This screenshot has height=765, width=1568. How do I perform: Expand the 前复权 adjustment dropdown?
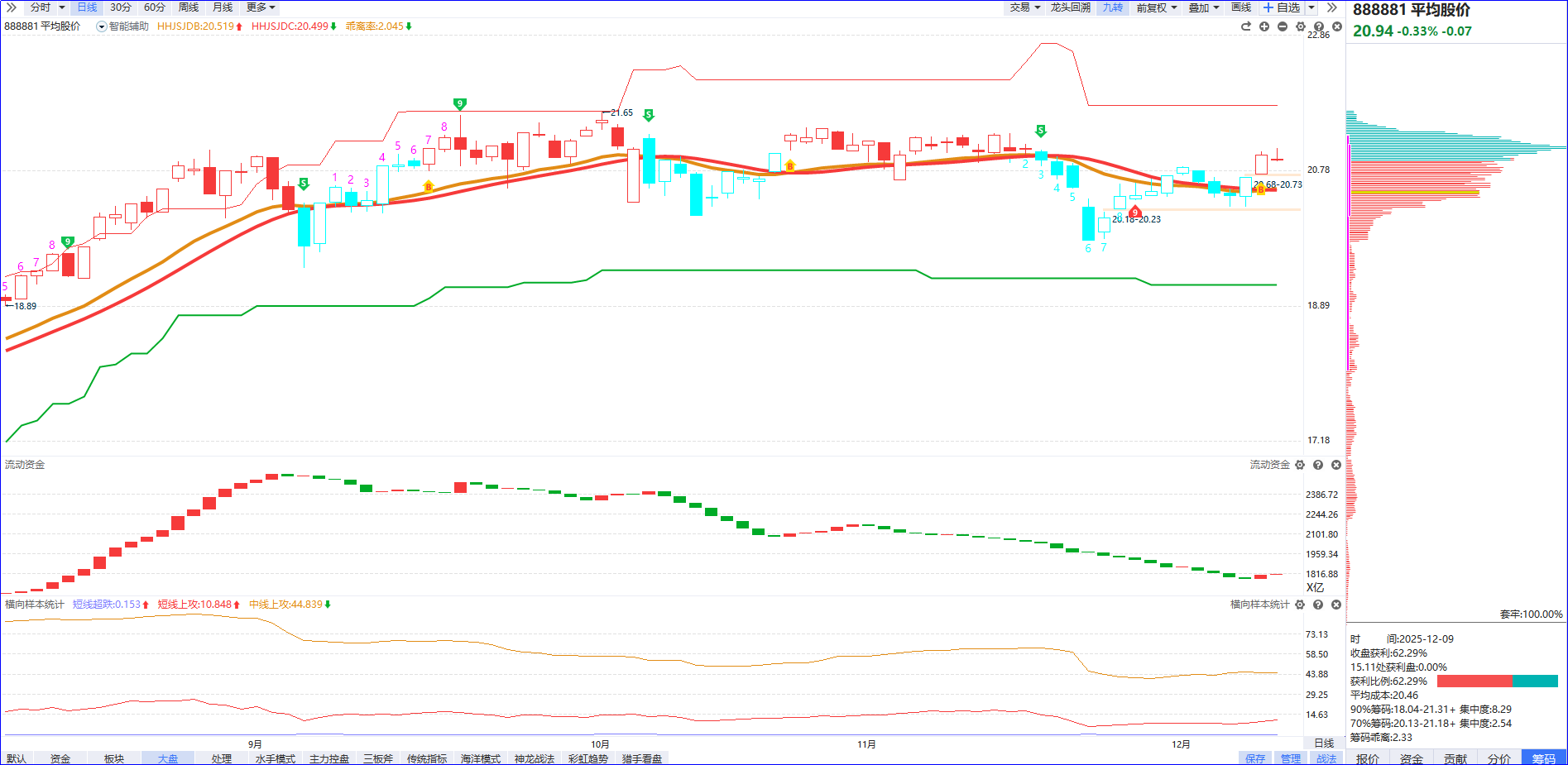coord(1156,7)
